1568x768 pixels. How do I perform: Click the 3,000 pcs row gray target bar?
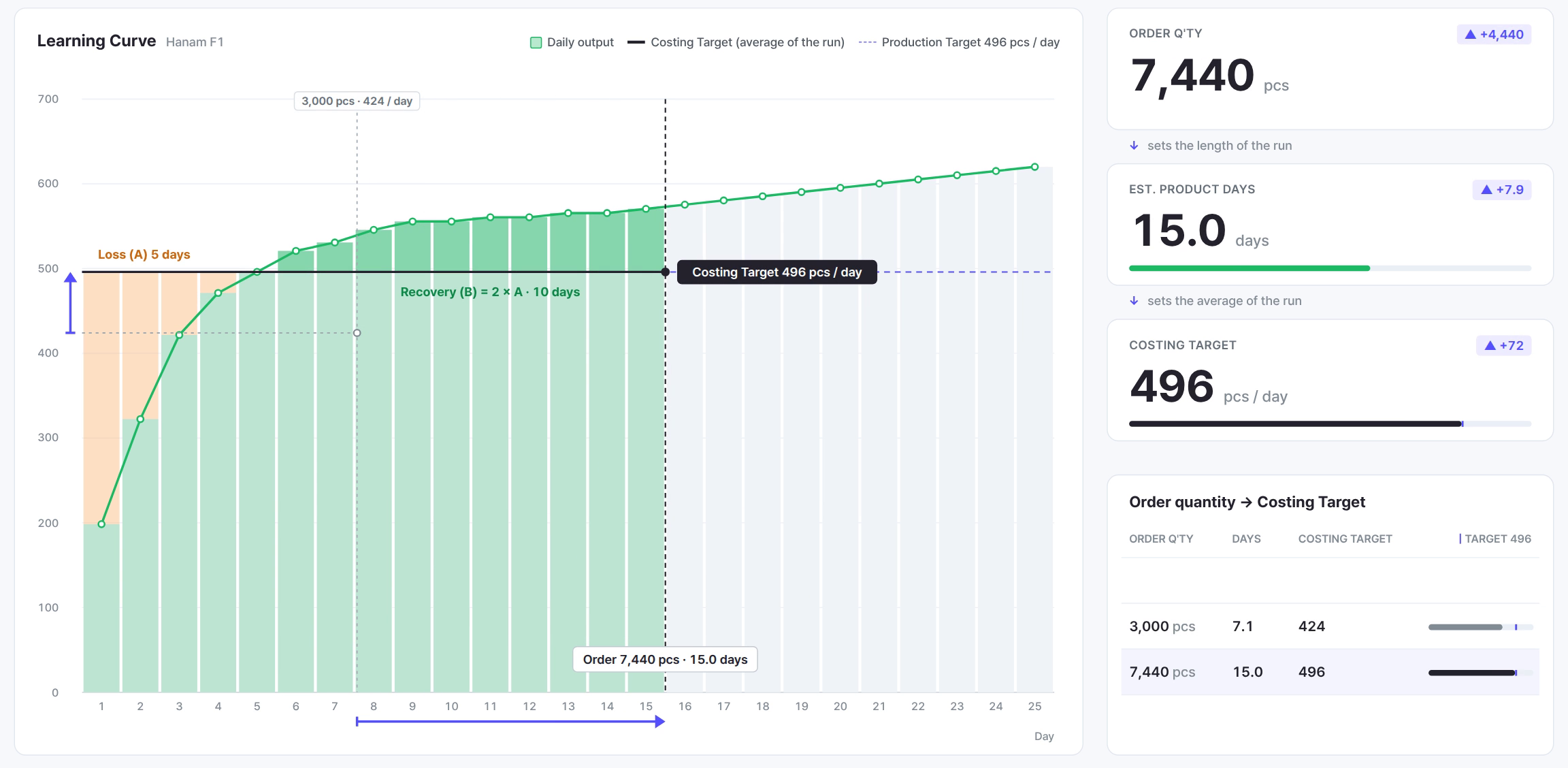click(1465, 627)
